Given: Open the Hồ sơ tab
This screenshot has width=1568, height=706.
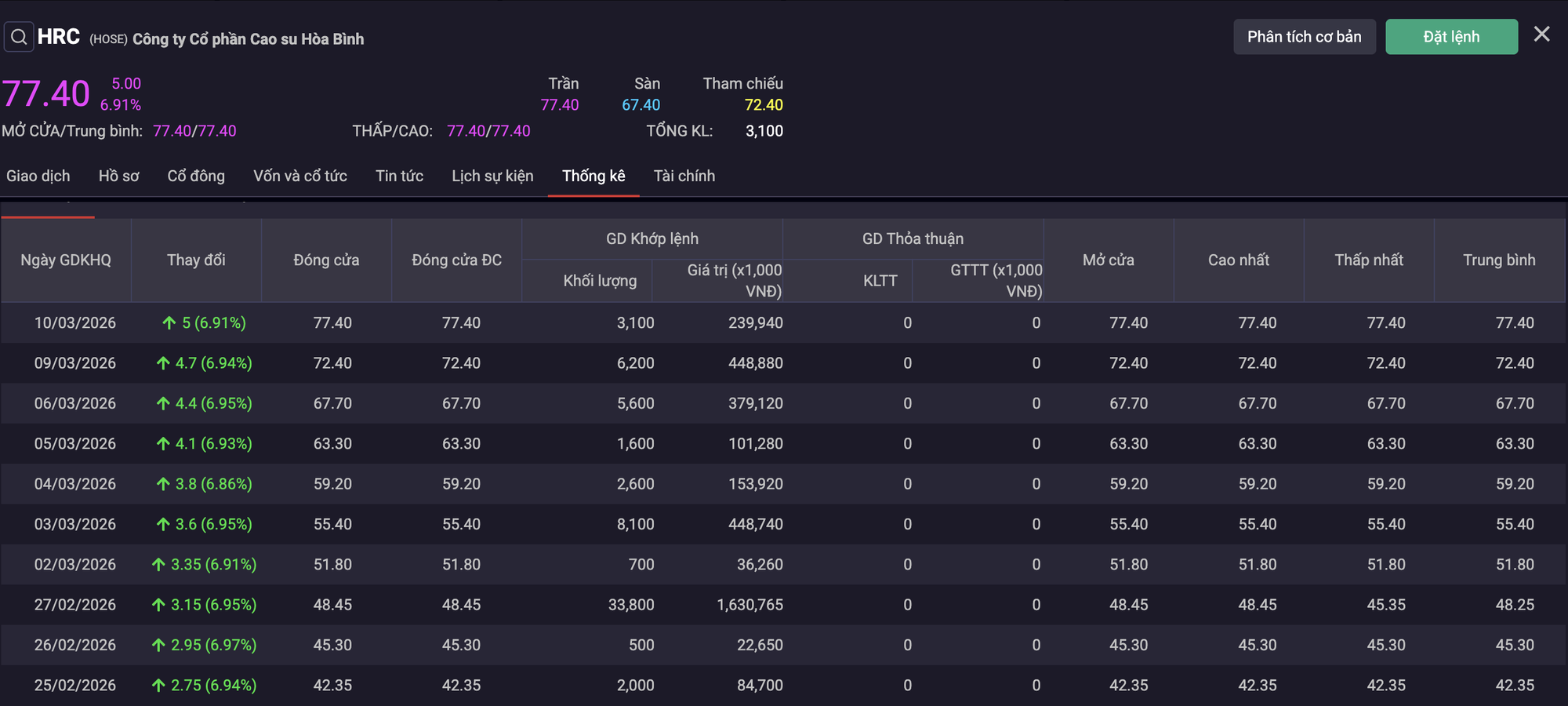Looking at the screenshot, I should tap(118, 176).
